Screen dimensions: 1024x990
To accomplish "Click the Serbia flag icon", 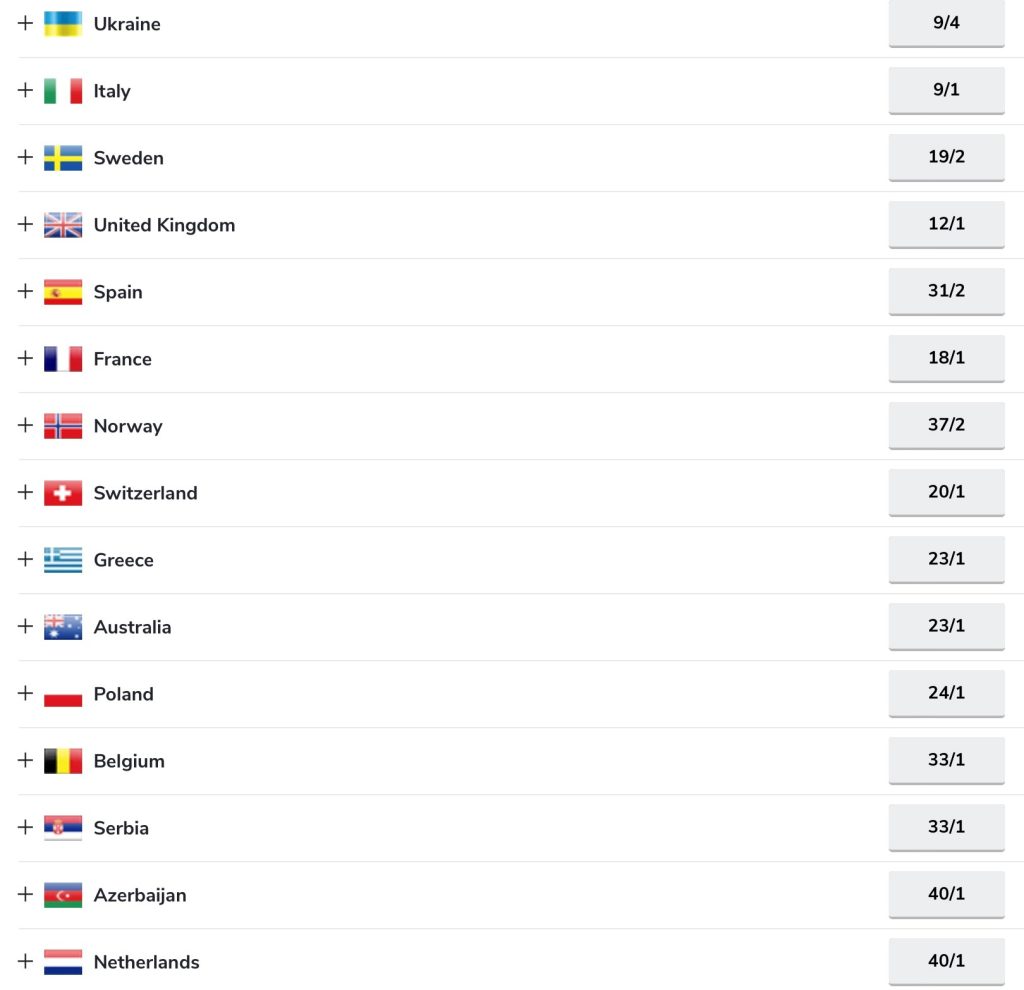I will 63,828.
